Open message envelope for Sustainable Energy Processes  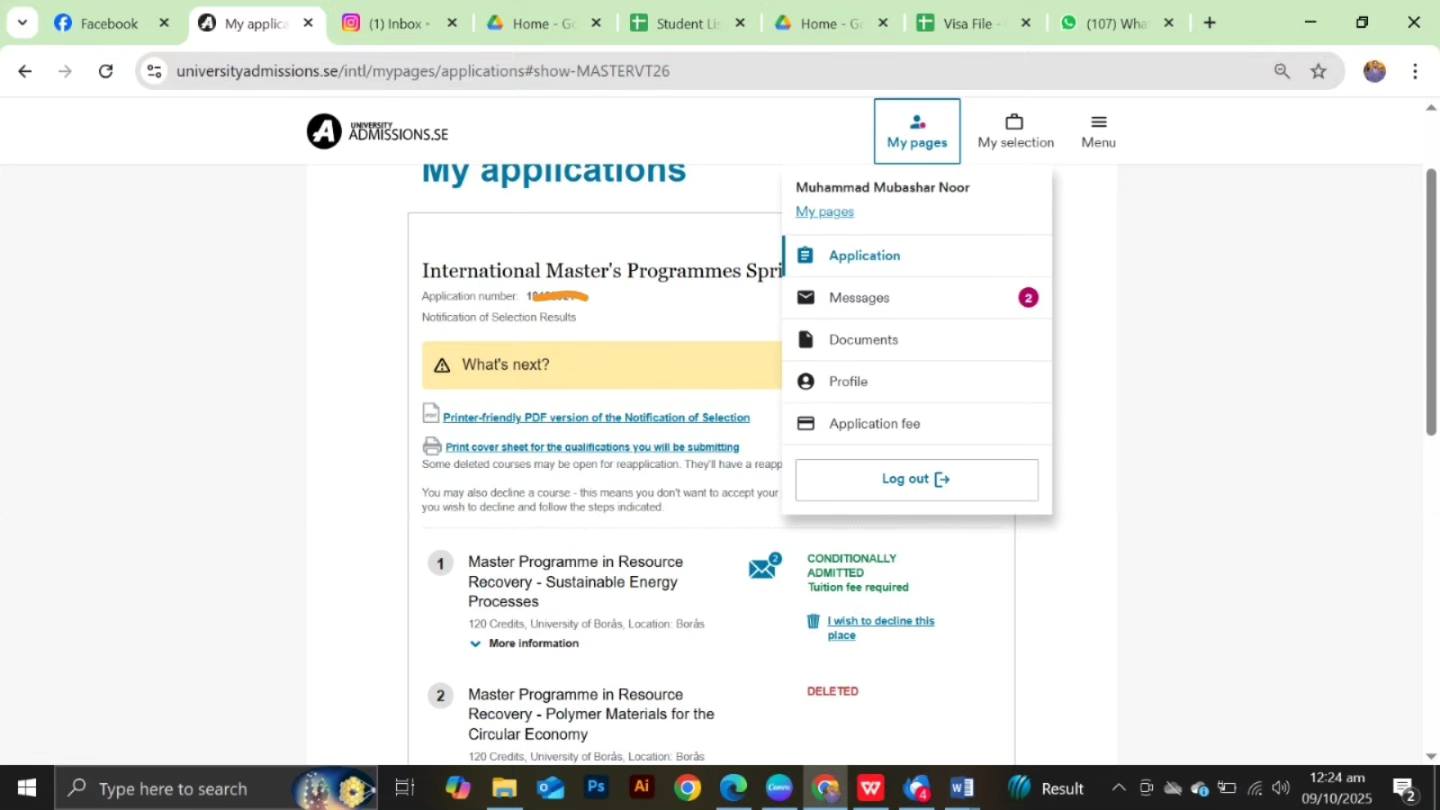point(764,567)
